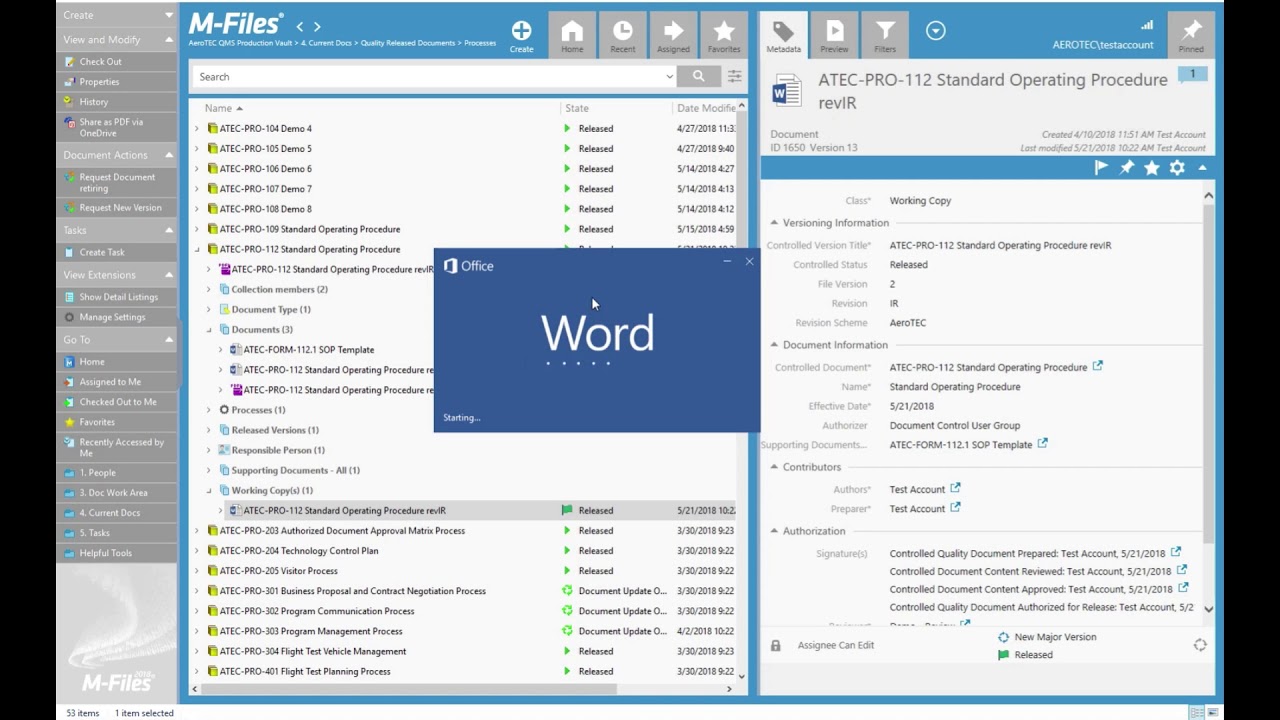Open 4. Current Docs in sidebar
The image size is (1280, 720).
[109, 512]
